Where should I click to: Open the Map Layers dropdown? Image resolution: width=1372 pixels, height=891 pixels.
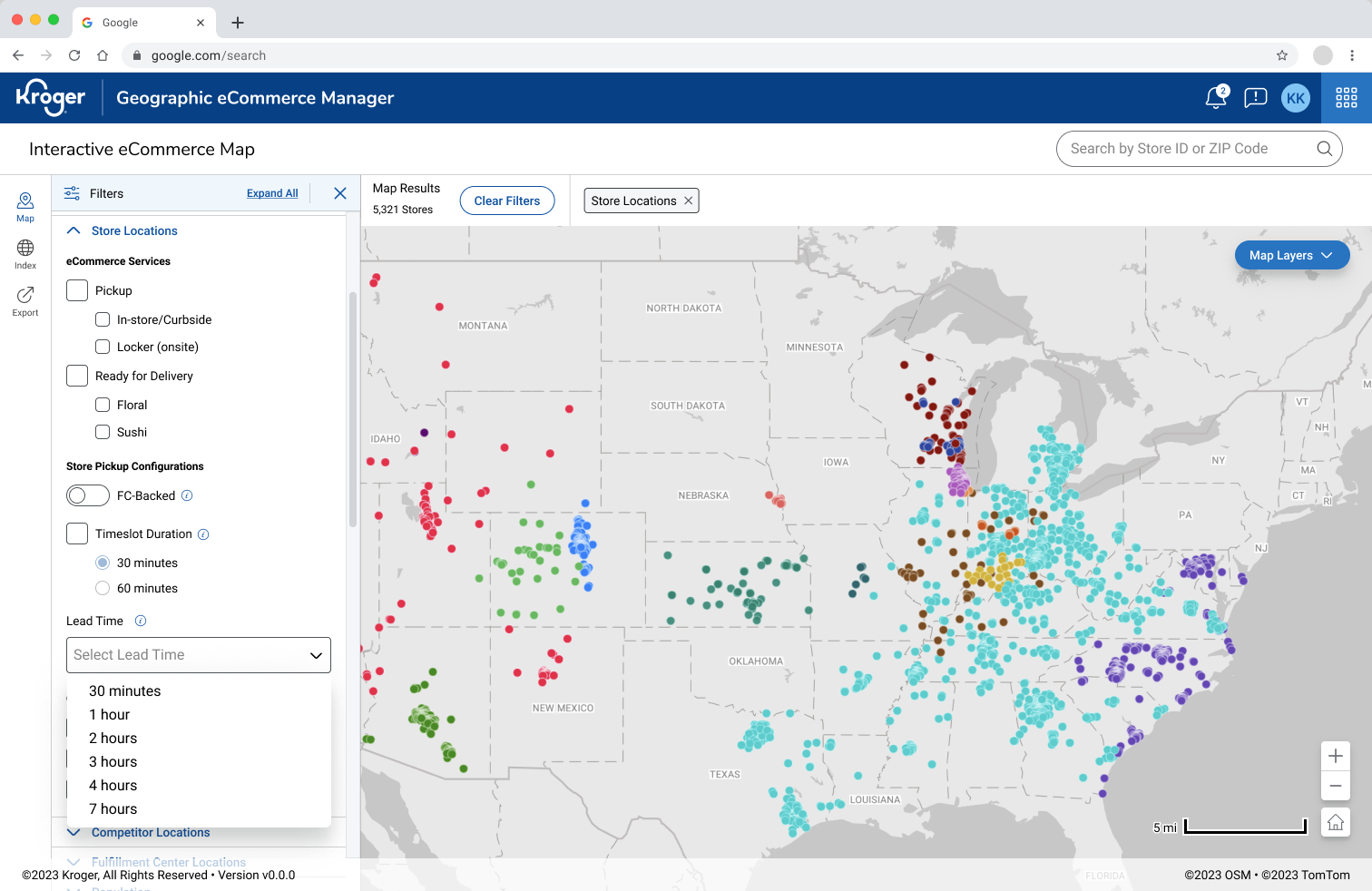pos(1291,255)
